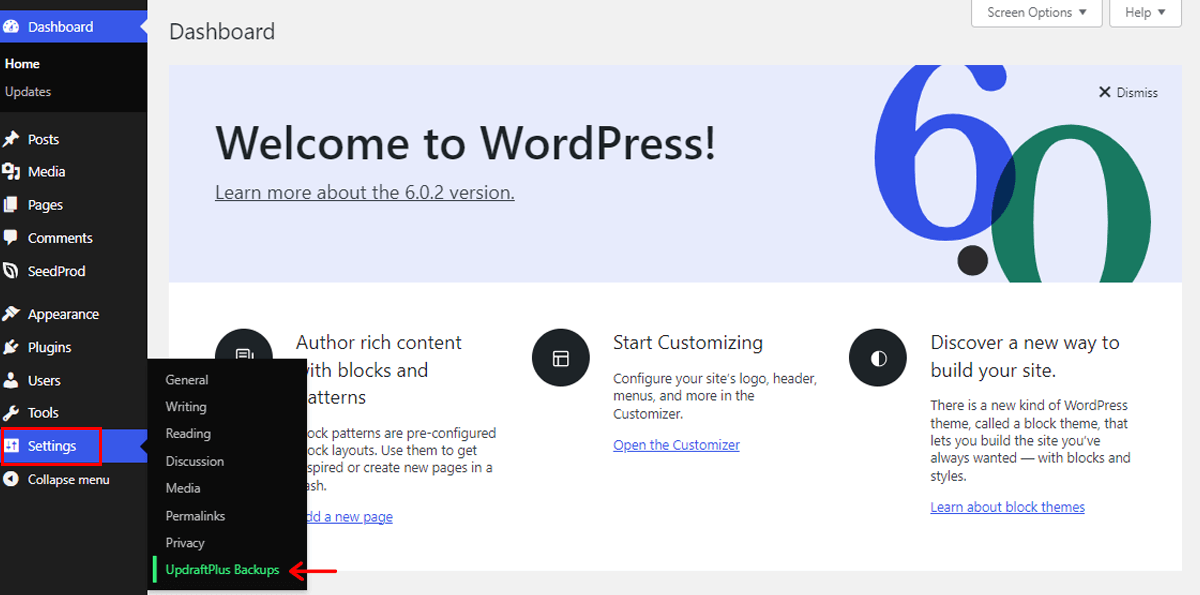Select the Settings menu label
This screenshot has width=1200, height=595.
coord(52,446)
